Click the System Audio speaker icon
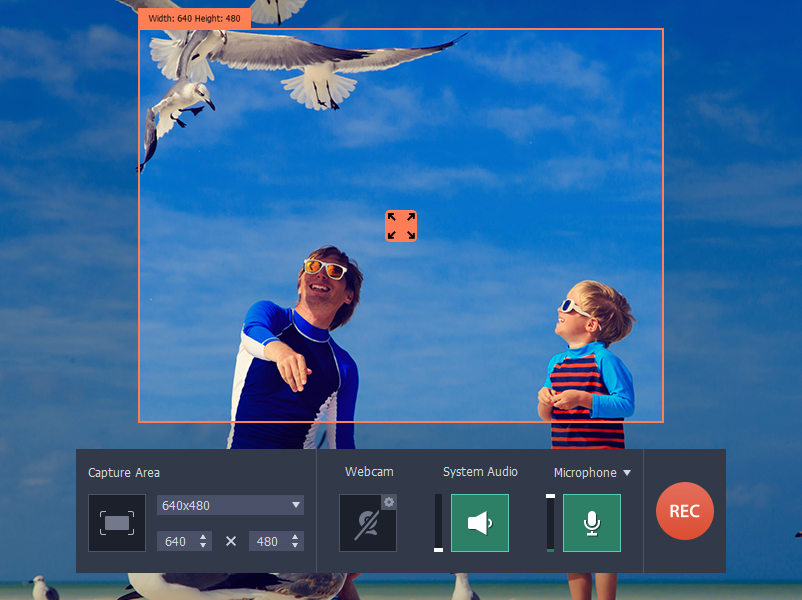The image size is (802, 600). click(x=479, y=522)
